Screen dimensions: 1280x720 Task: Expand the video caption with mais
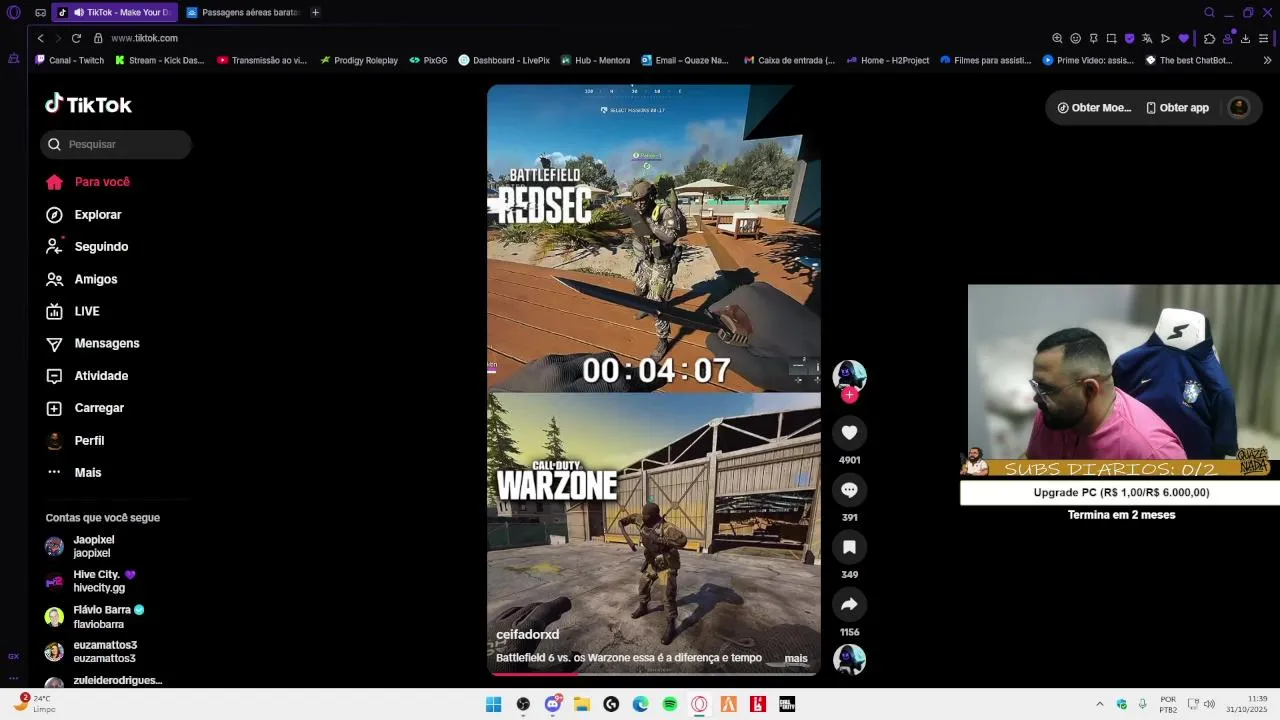796,658
